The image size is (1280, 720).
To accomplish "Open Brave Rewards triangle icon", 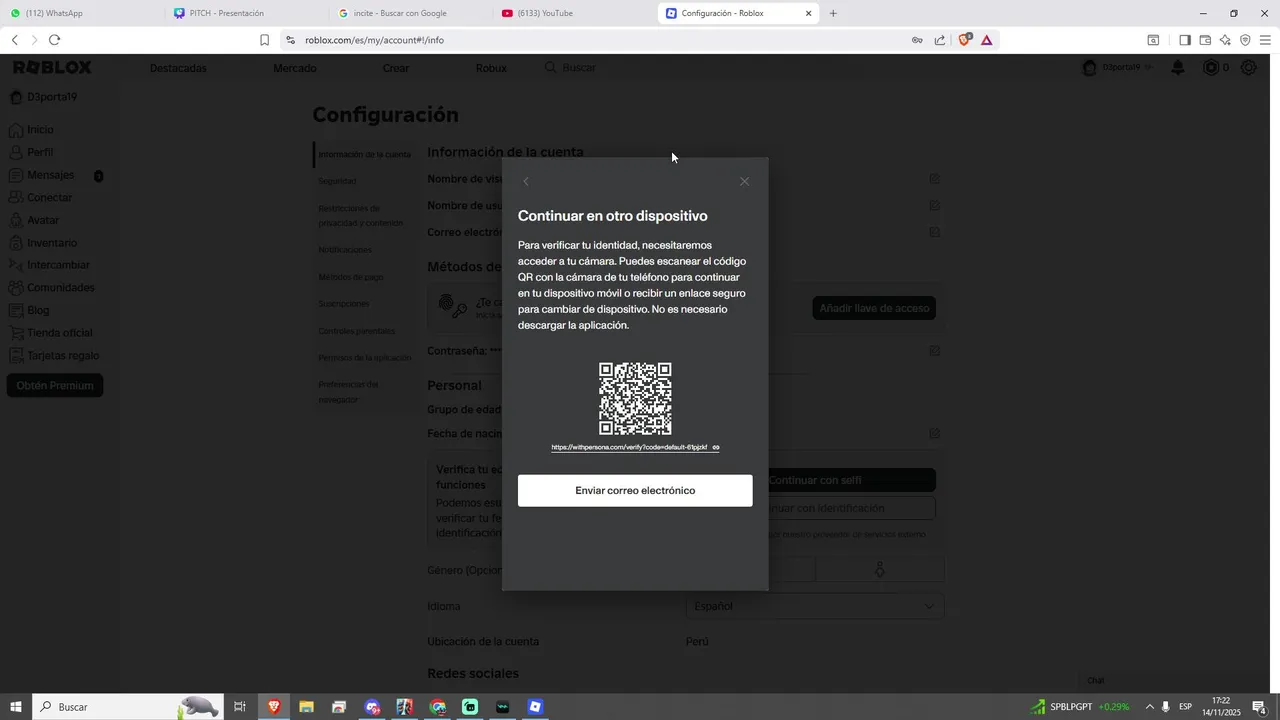I will point(987,40).
